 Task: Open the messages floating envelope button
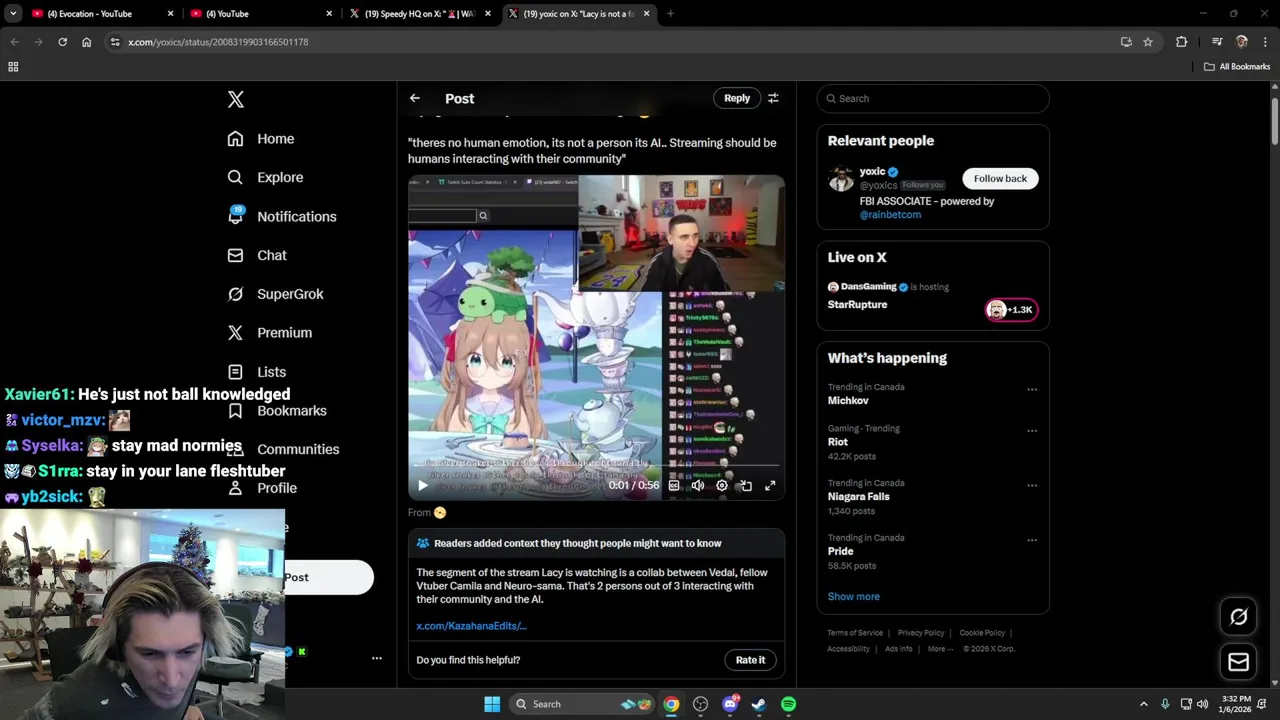[1238, 662]
